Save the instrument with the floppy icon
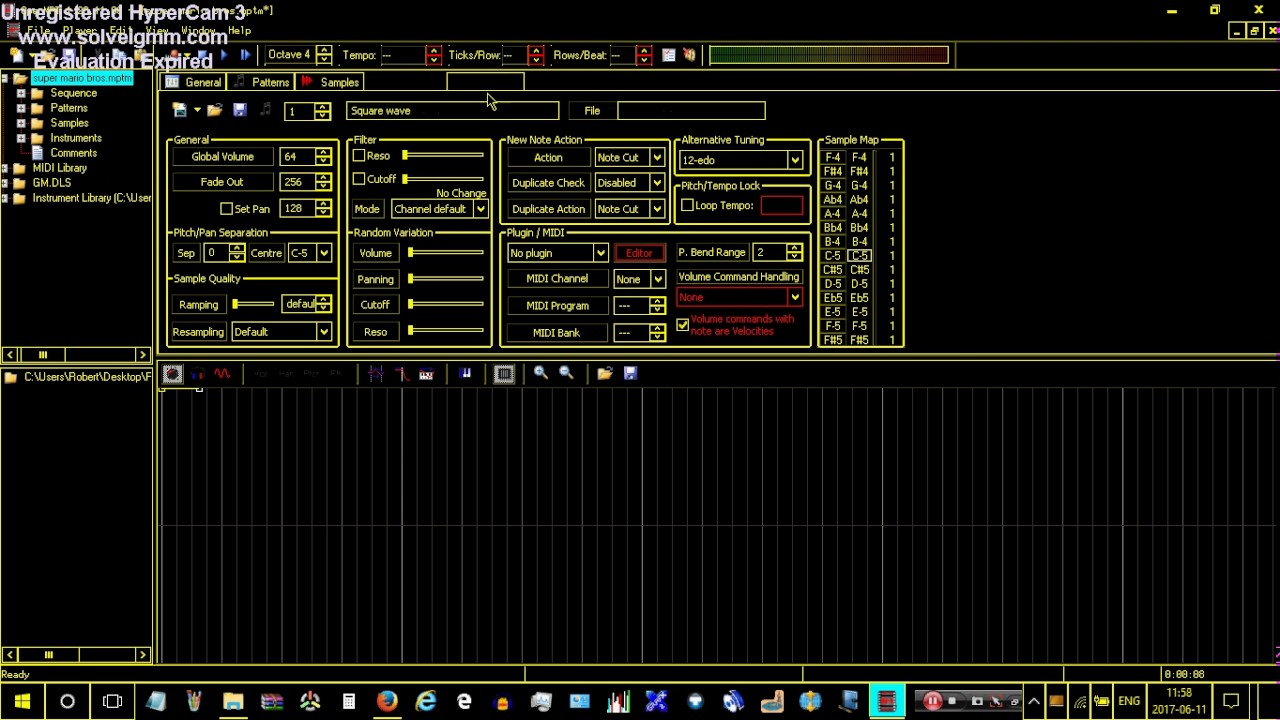The image size is (1280, 720). (239, 111)
